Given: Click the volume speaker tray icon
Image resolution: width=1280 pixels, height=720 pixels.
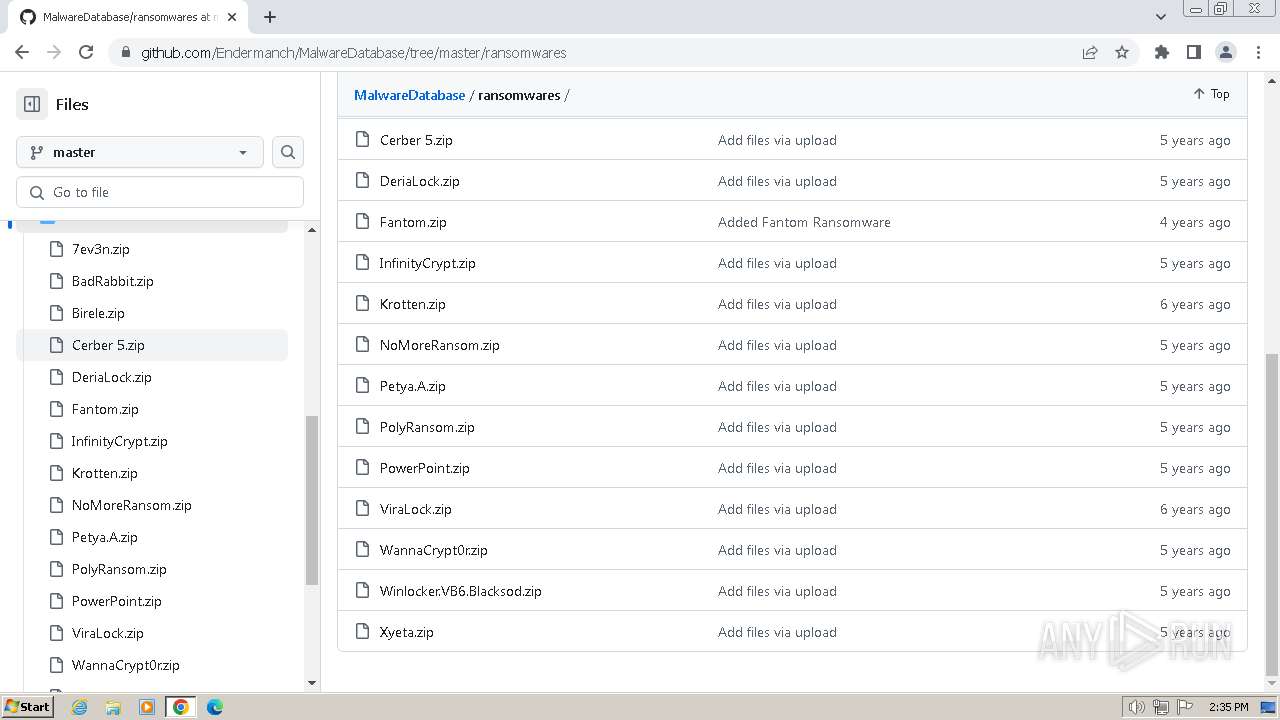Looking at the screenshot, I should click(x=1136, y=707).
